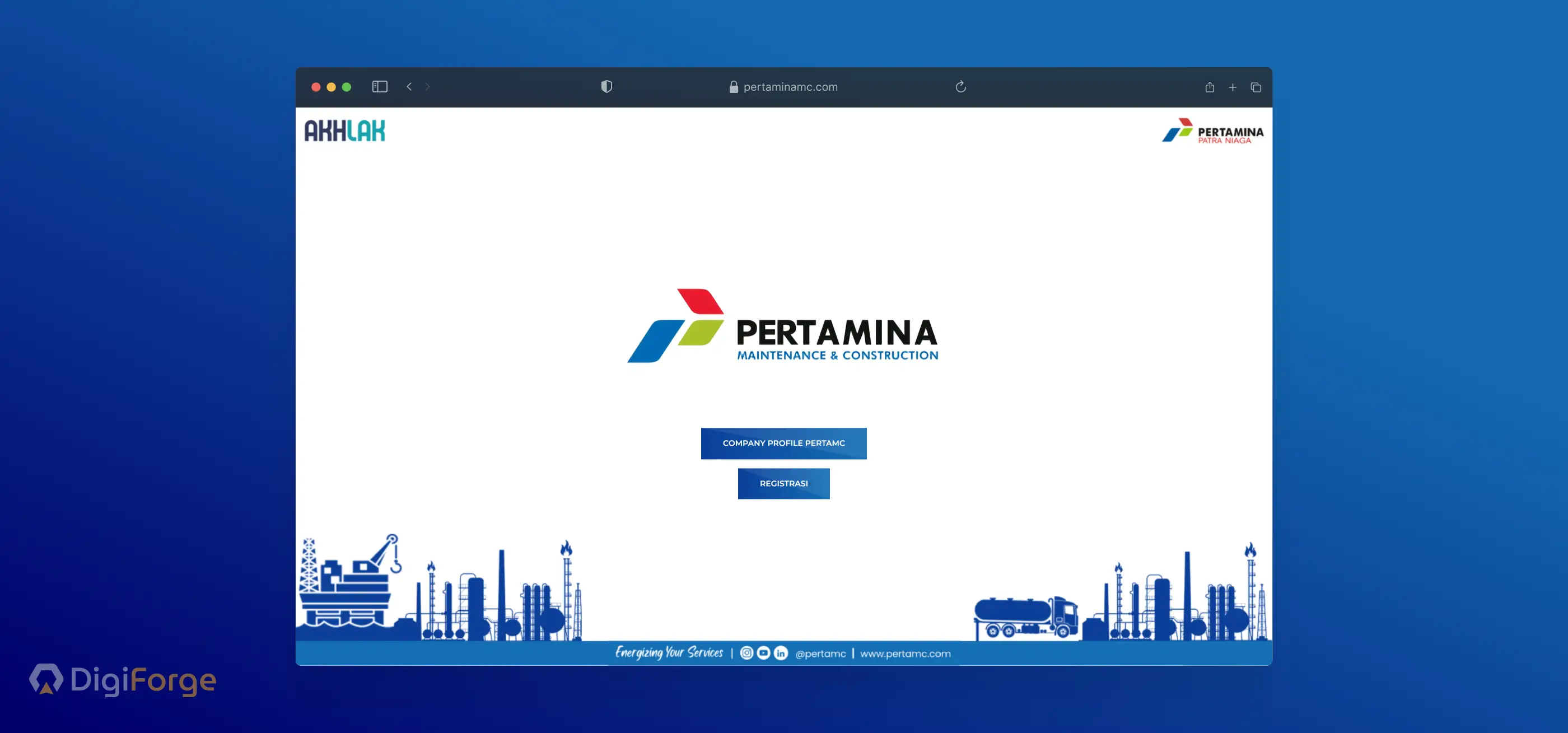Show tab overview icon
This screenshot has width=1568, height=733.
(1255, 87)
